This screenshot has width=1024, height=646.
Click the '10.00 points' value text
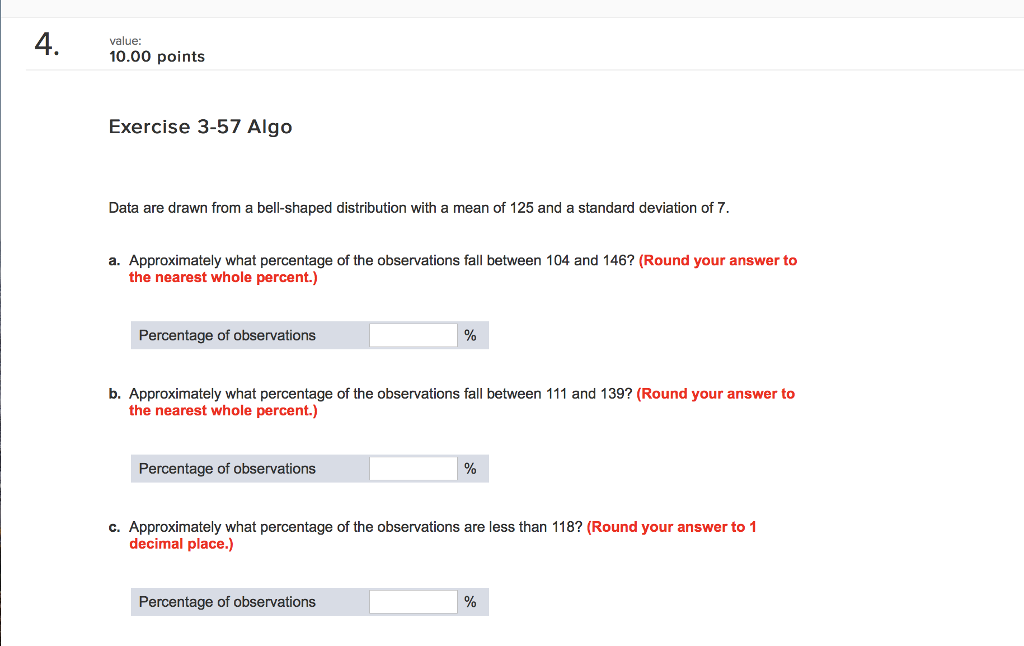(x=157, y=57)
